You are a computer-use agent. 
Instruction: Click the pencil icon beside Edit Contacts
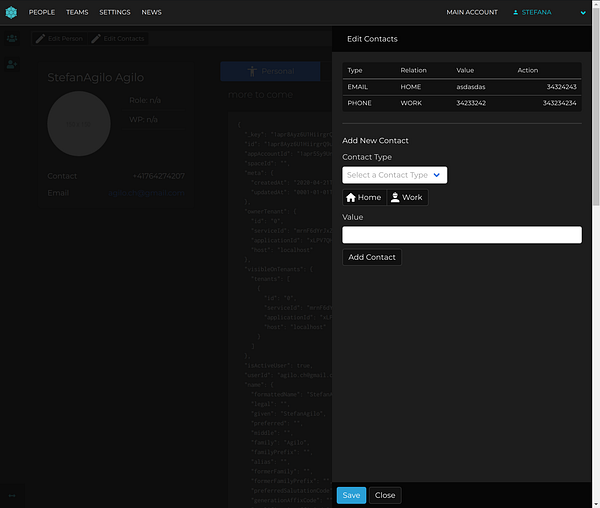tap(97, 39)
